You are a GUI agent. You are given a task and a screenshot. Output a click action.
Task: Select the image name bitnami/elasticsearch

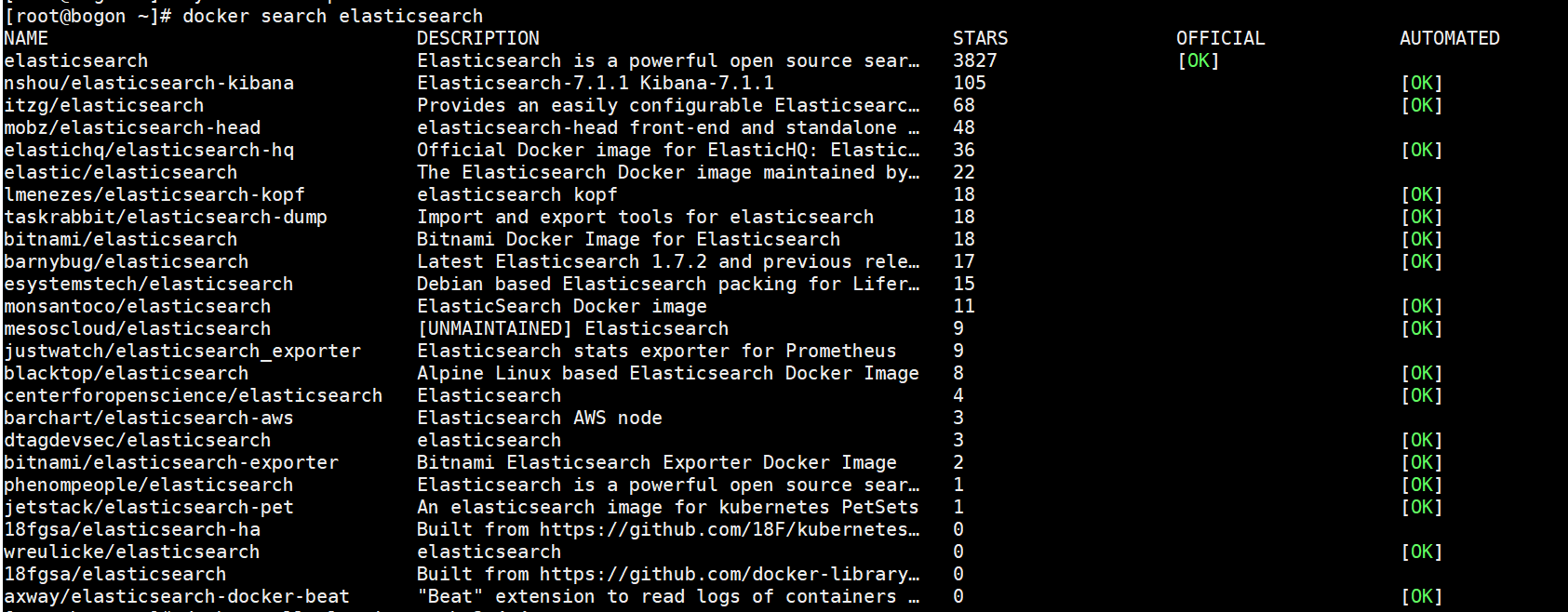click(121, 239)
